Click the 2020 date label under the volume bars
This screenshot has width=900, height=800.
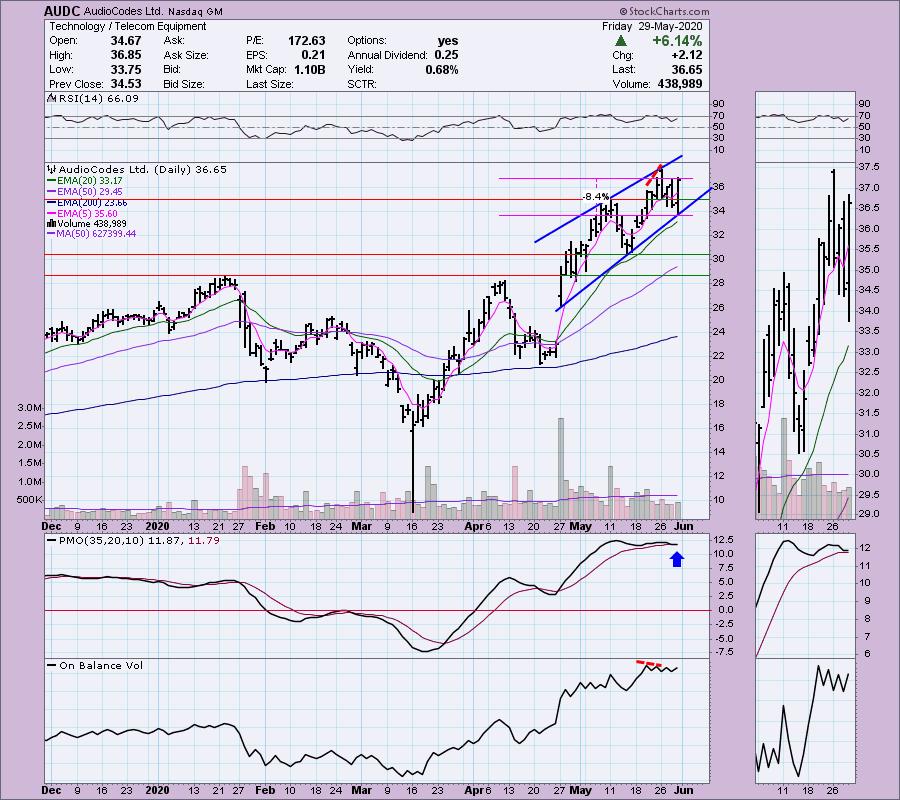point(157,526)
